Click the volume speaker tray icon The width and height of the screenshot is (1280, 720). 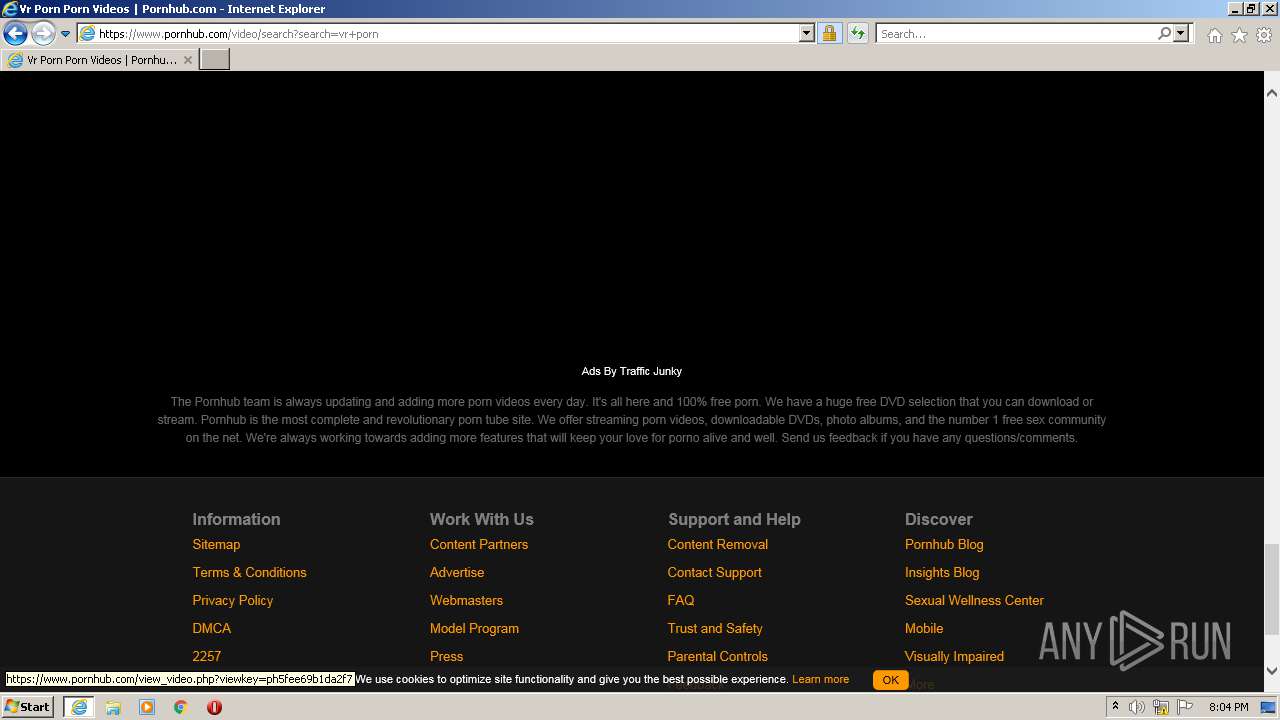tap(1137, 707)
